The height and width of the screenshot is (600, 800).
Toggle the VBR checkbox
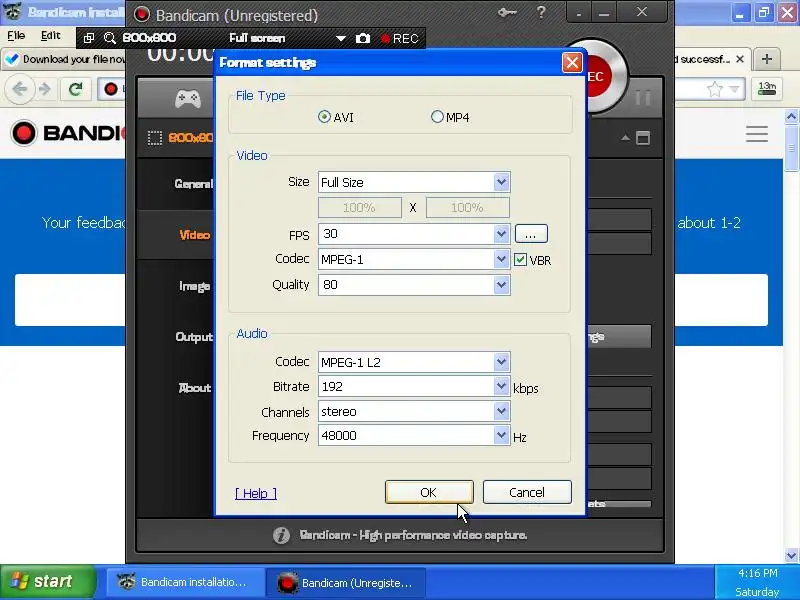(520, 260)
